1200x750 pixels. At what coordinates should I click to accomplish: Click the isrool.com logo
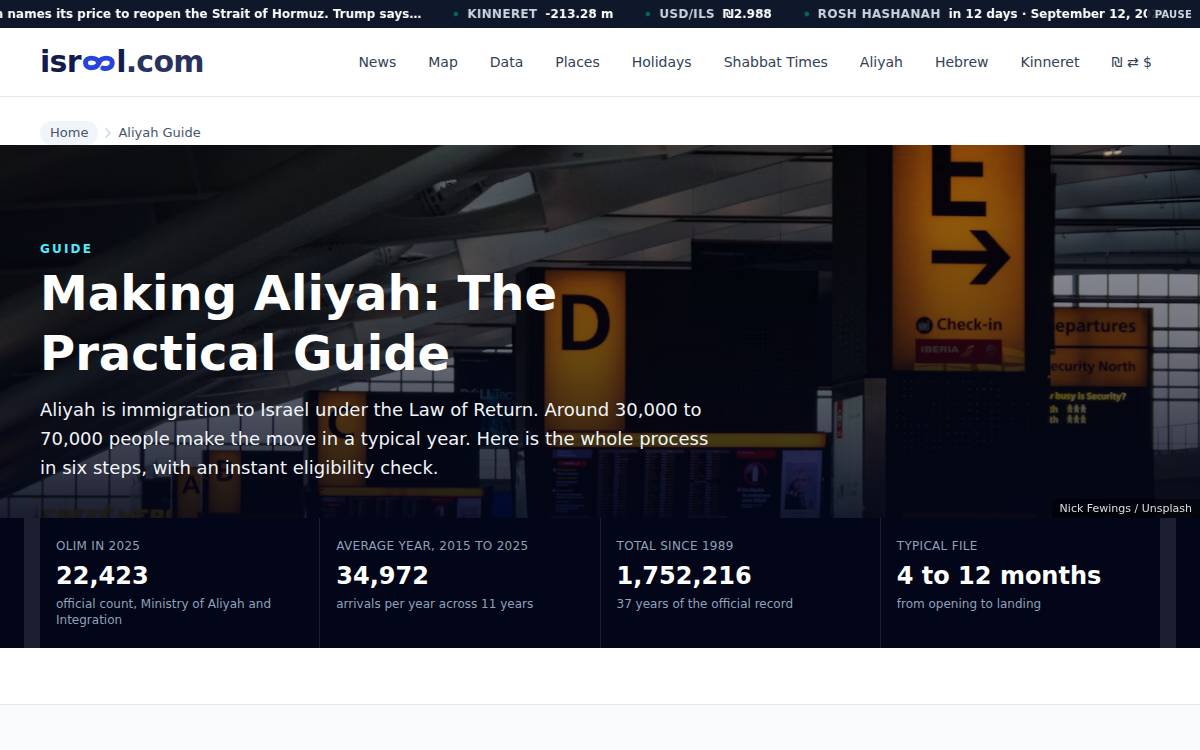coord(122,62)
